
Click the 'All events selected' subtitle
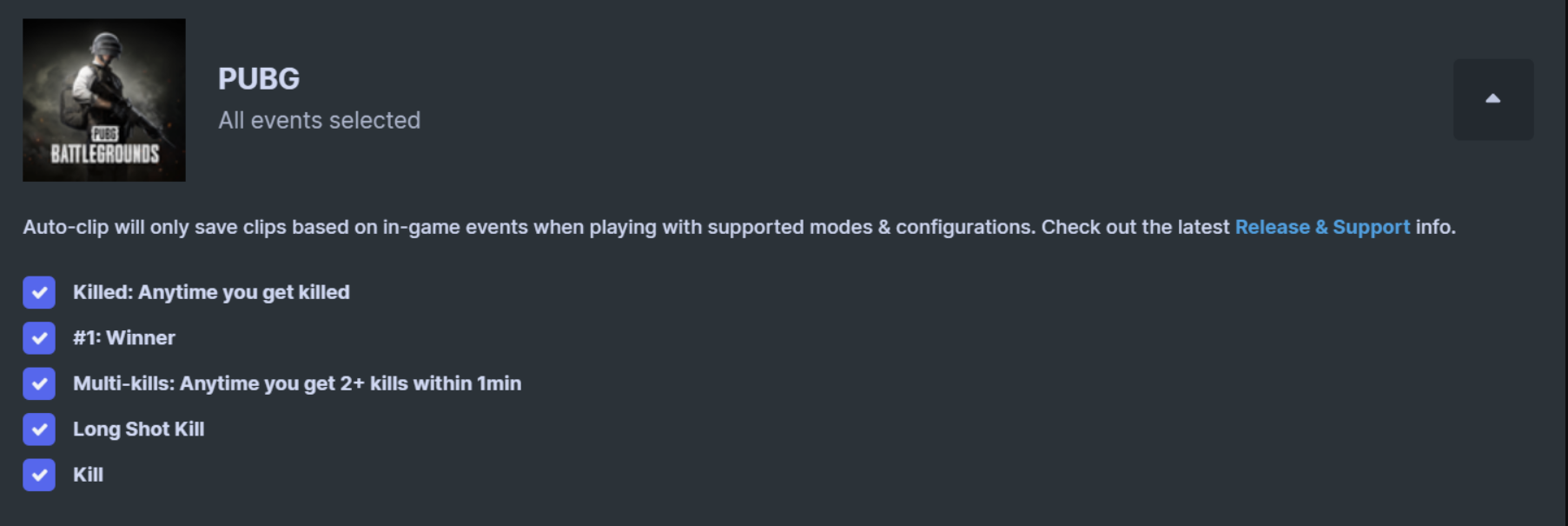point(319,120)
